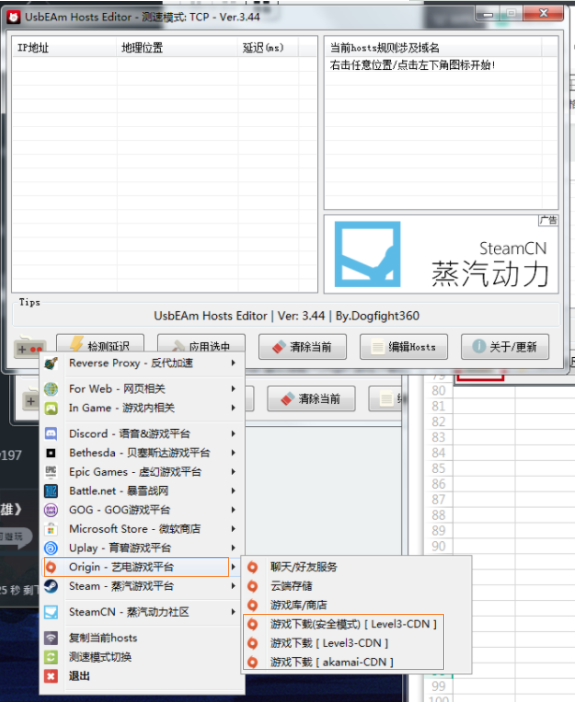This screenshot has height=702, width=587.
Task: Click Origin icon beside 聊天/好友服务
Action: (x=253, y=567)
